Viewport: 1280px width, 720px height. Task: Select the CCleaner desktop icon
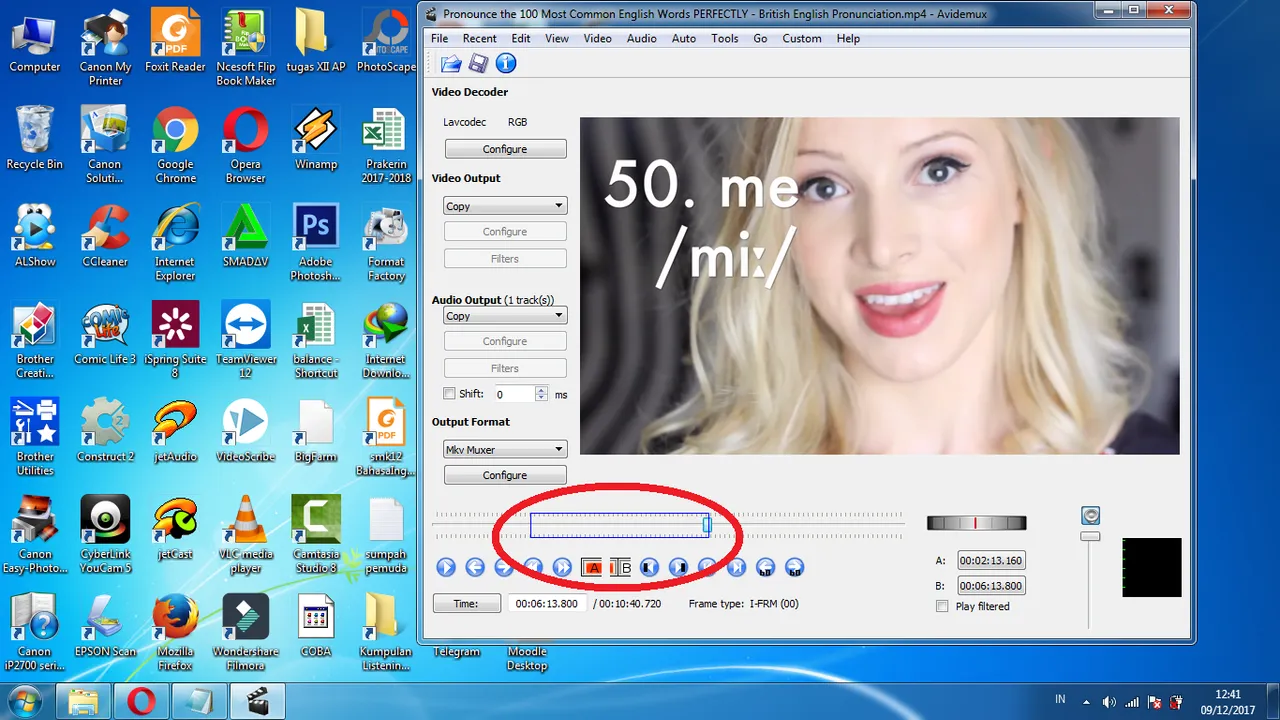(x=105, y=236)
